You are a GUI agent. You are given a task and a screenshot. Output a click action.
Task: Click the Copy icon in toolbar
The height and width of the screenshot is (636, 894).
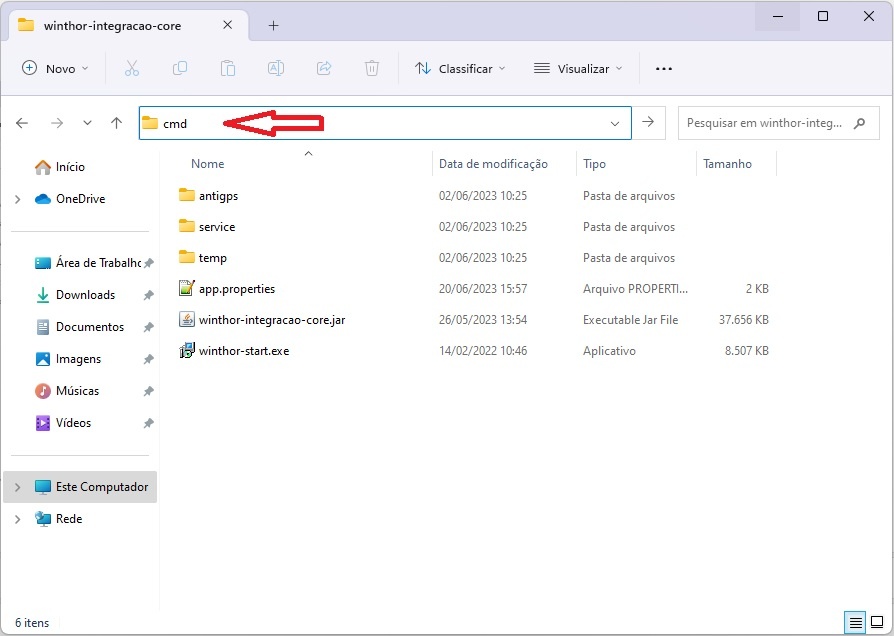click(x=180, y=68)
